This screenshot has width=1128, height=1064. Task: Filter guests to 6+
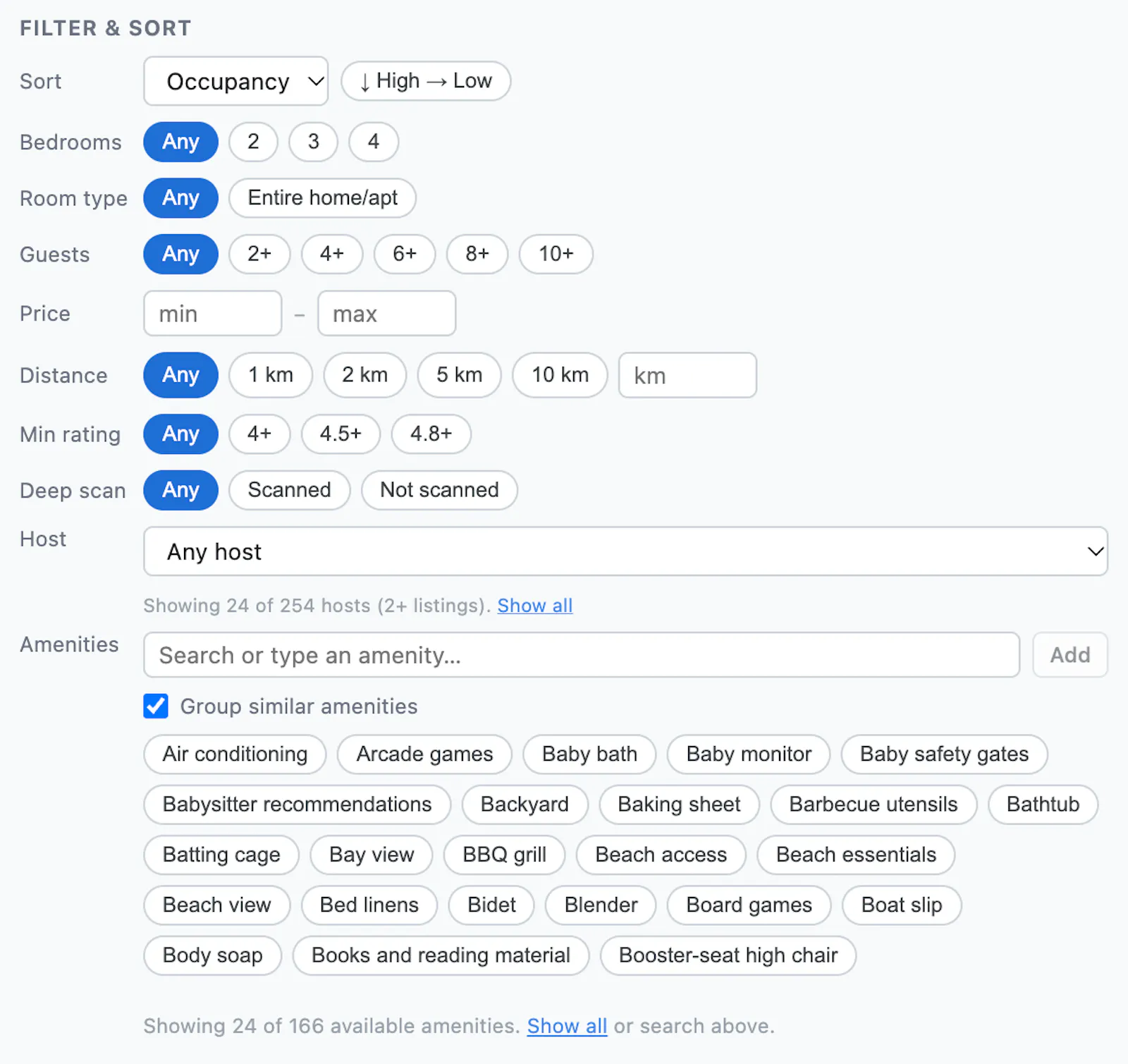point(405,254)
